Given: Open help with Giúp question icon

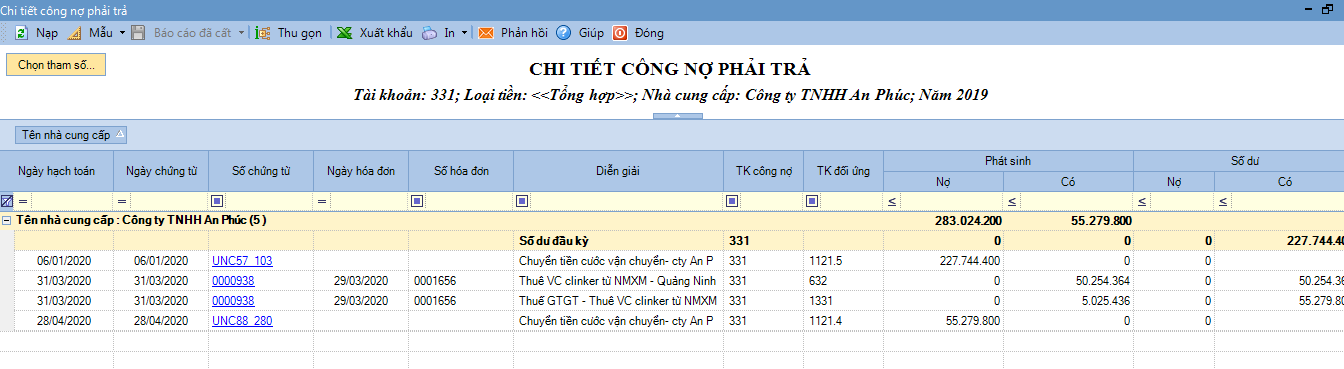Looking at the screenshot, I should [564, 33].
